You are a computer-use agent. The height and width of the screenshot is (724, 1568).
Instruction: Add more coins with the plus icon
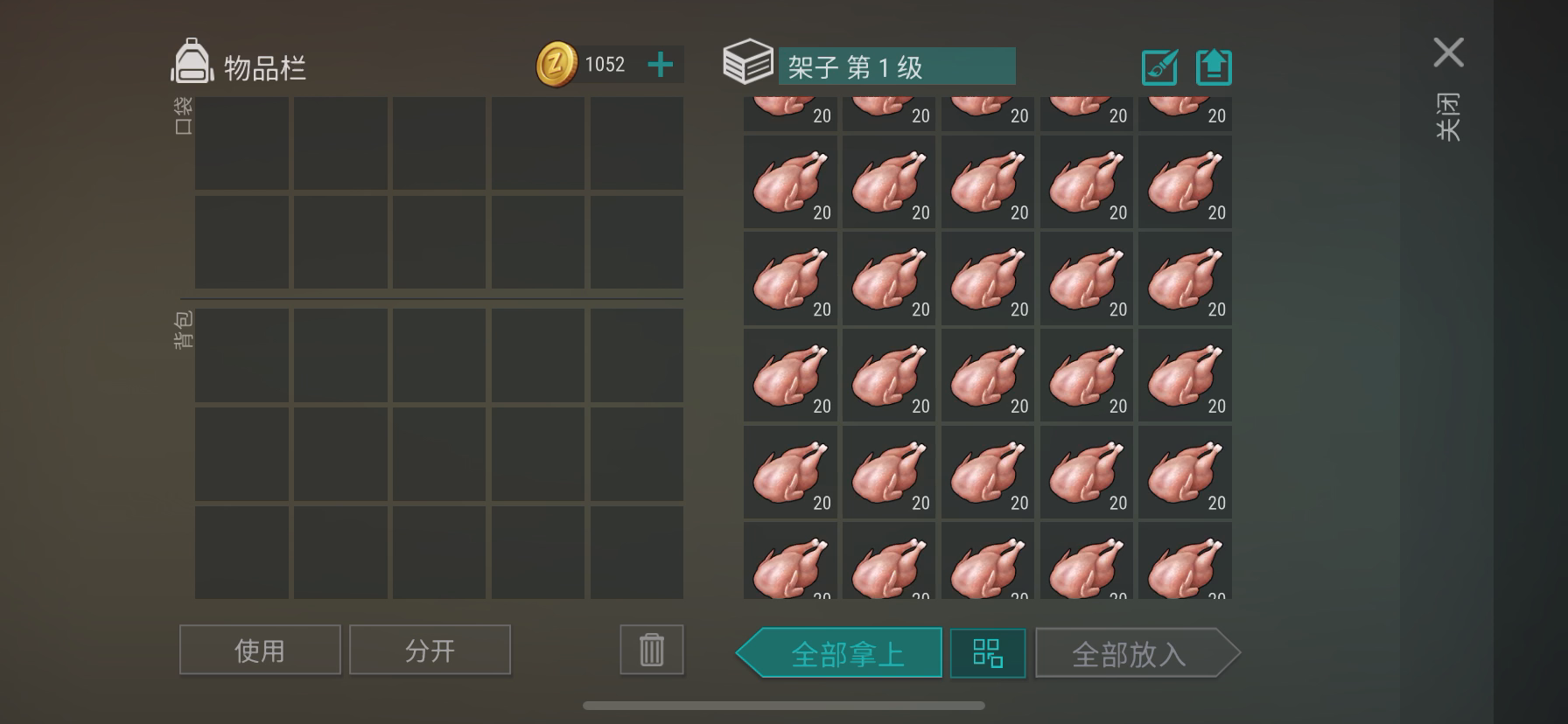pyautogui.click(x=661, y=65)
